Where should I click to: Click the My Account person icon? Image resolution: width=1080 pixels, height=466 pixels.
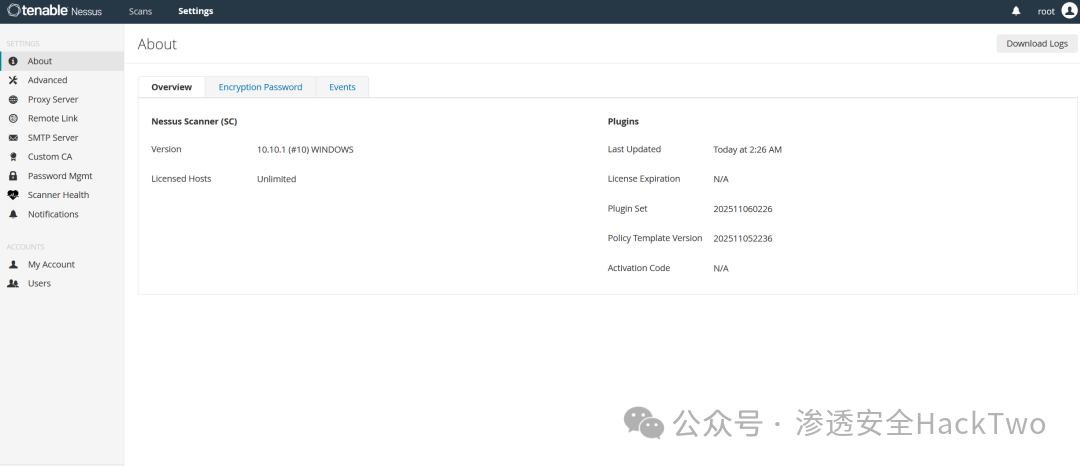click(x=13, y=264)
